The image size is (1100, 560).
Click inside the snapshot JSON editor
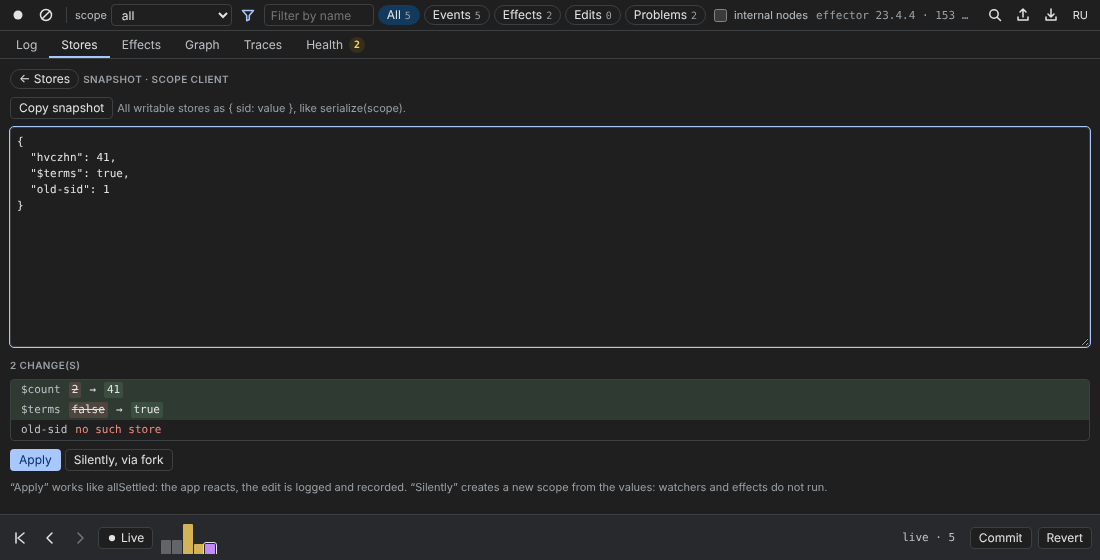(550, 237)
